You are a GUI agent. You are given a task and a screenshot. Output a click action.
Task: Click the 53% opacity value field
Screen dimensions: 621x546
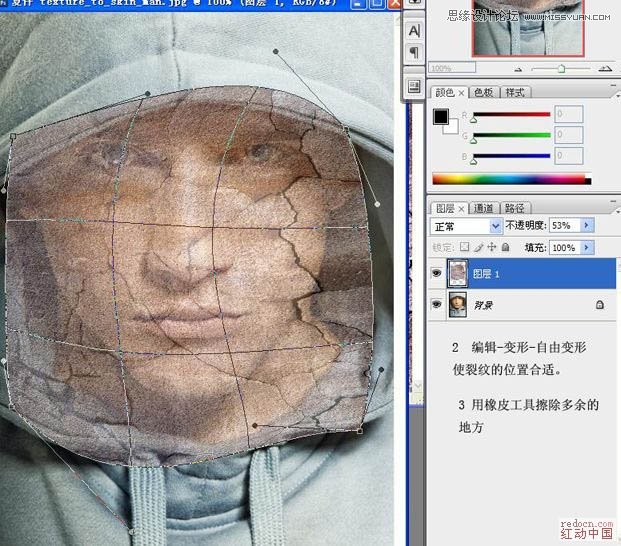tap(565, 225)
